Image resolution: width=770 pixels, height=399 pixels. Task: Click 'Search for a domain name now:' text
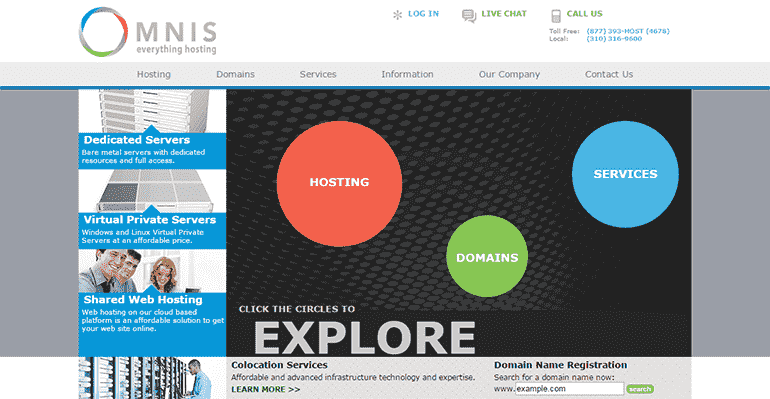point(554,377)
